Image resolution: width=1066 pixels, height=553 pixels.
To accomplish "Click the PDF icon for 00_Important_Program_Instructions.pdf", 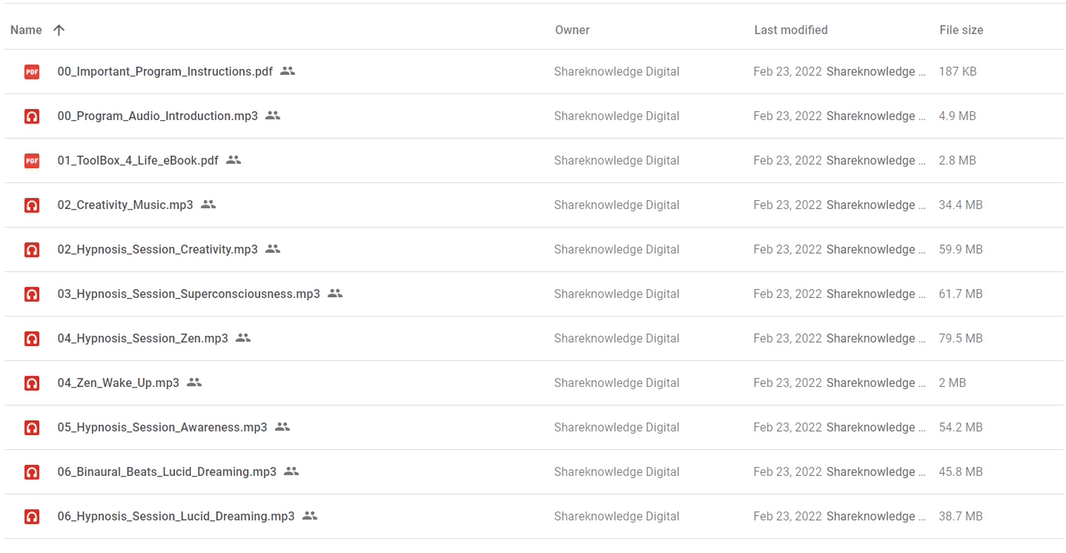I will tap(32, 71).
